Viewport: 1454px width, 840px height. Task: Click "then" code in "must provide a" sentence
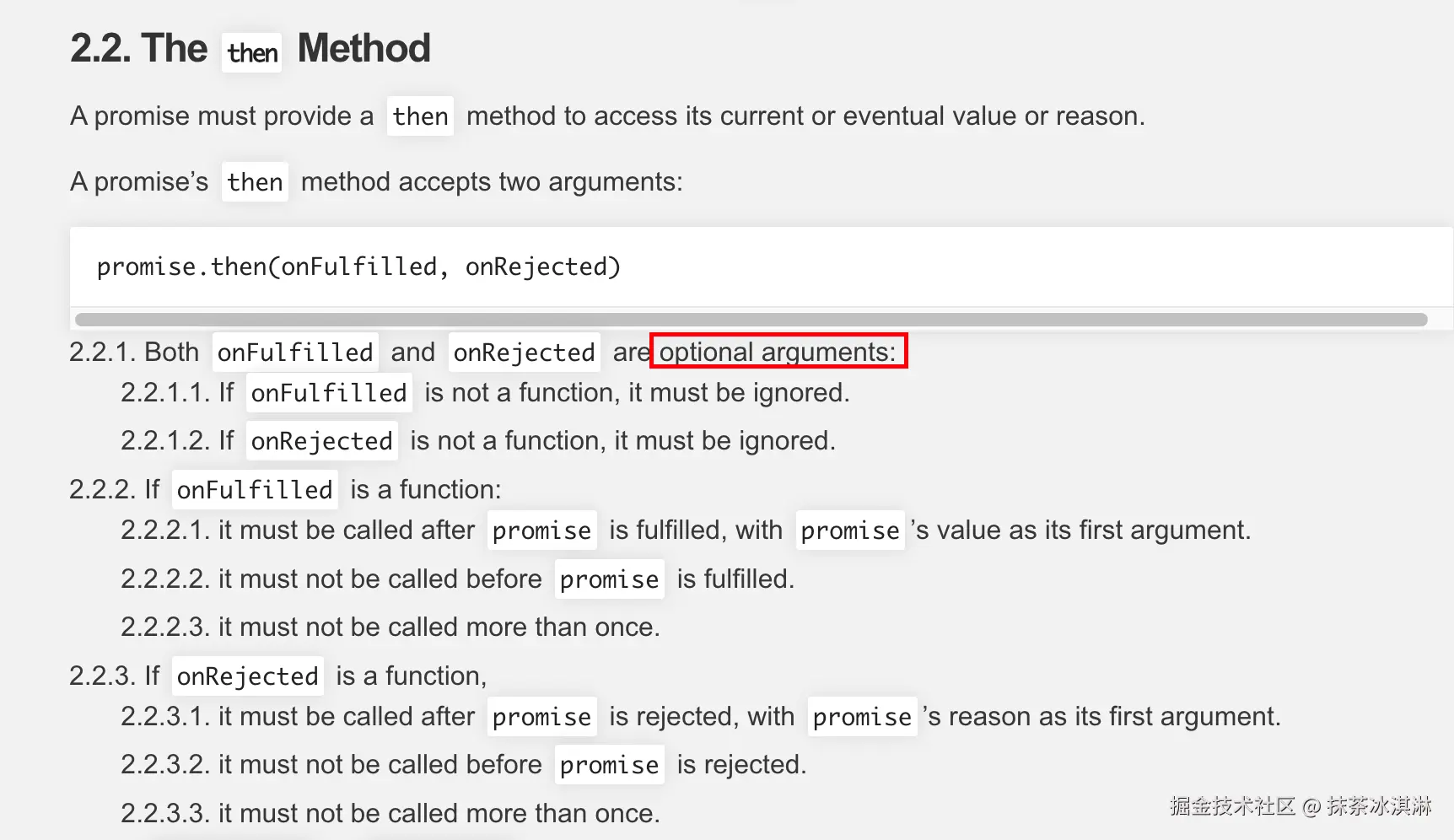pos(420,116)
